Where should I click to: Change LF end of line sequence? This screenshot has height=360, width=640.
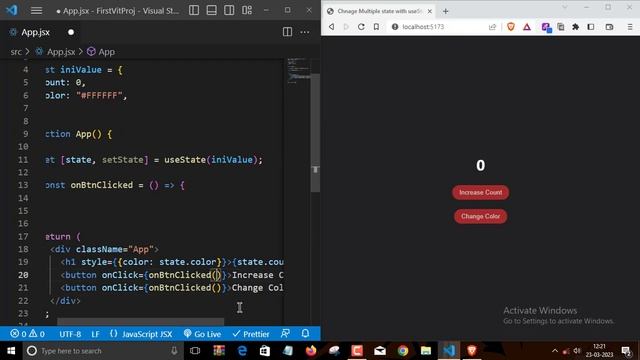(96, 334)
